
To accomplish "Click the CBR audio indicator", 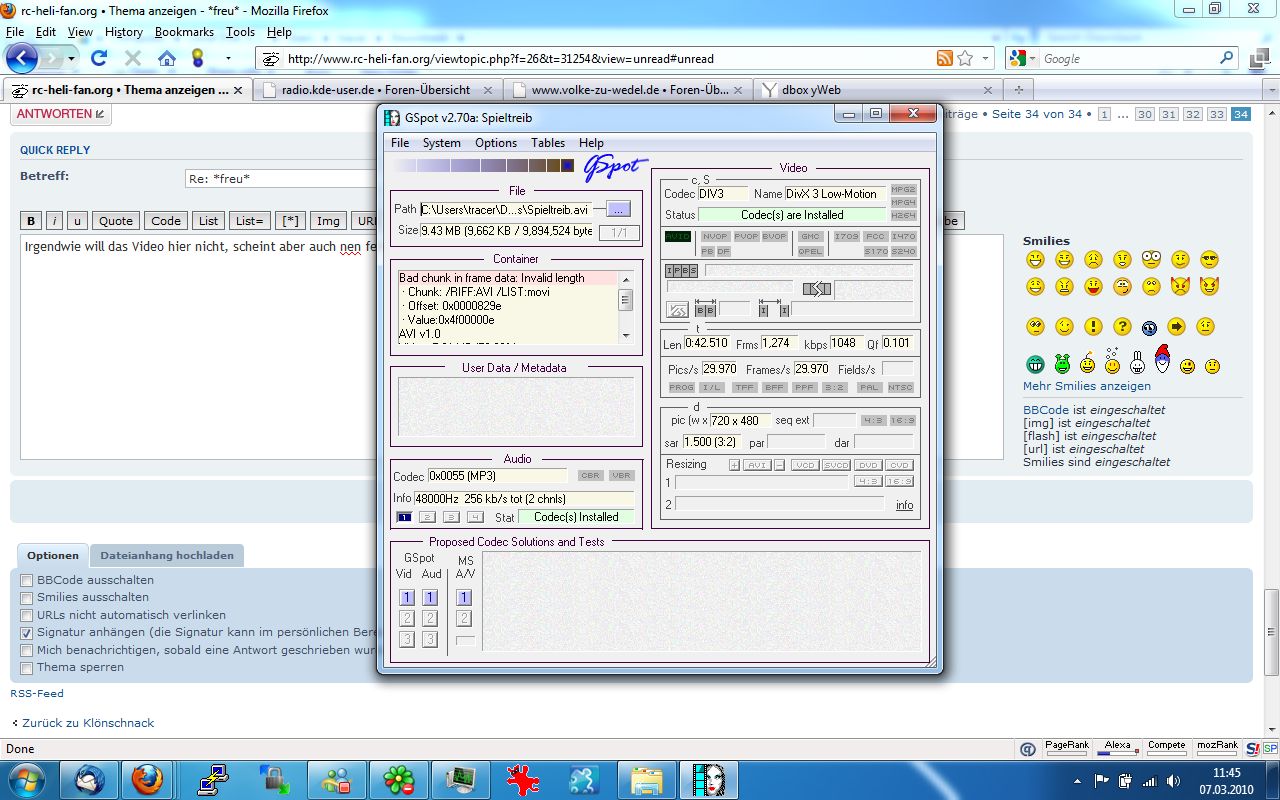I will 590,476.
